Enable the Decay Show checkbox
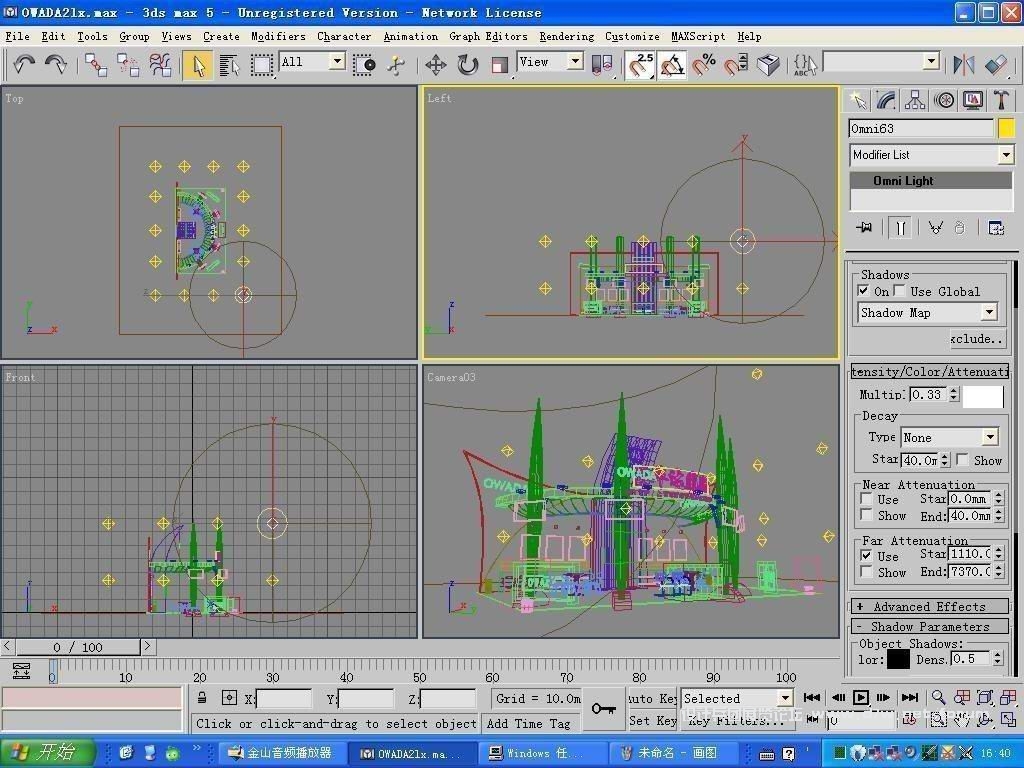Image resolution: width=1024 pixels, height=768 pixels. [962, 460]
